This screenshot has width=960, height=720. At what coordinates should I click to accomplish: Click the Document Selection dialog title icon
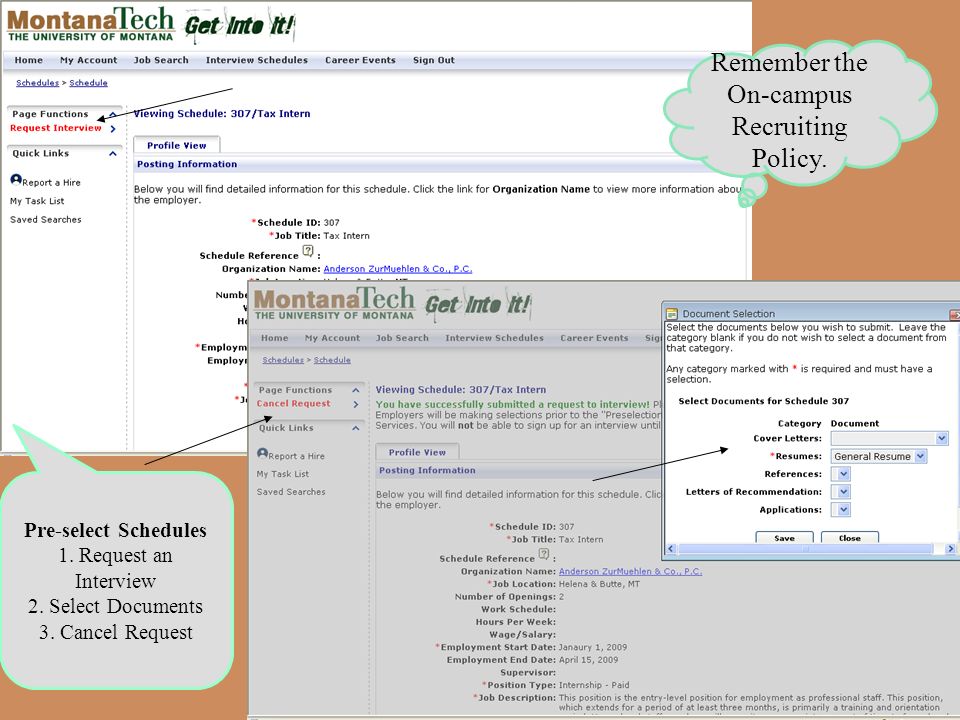[672, 313]
